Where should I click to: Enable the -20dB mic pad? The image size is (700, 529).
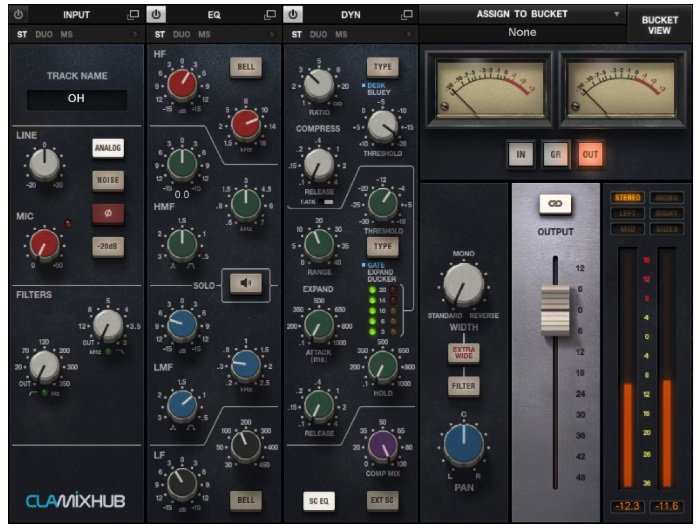[x=107, y=247]
